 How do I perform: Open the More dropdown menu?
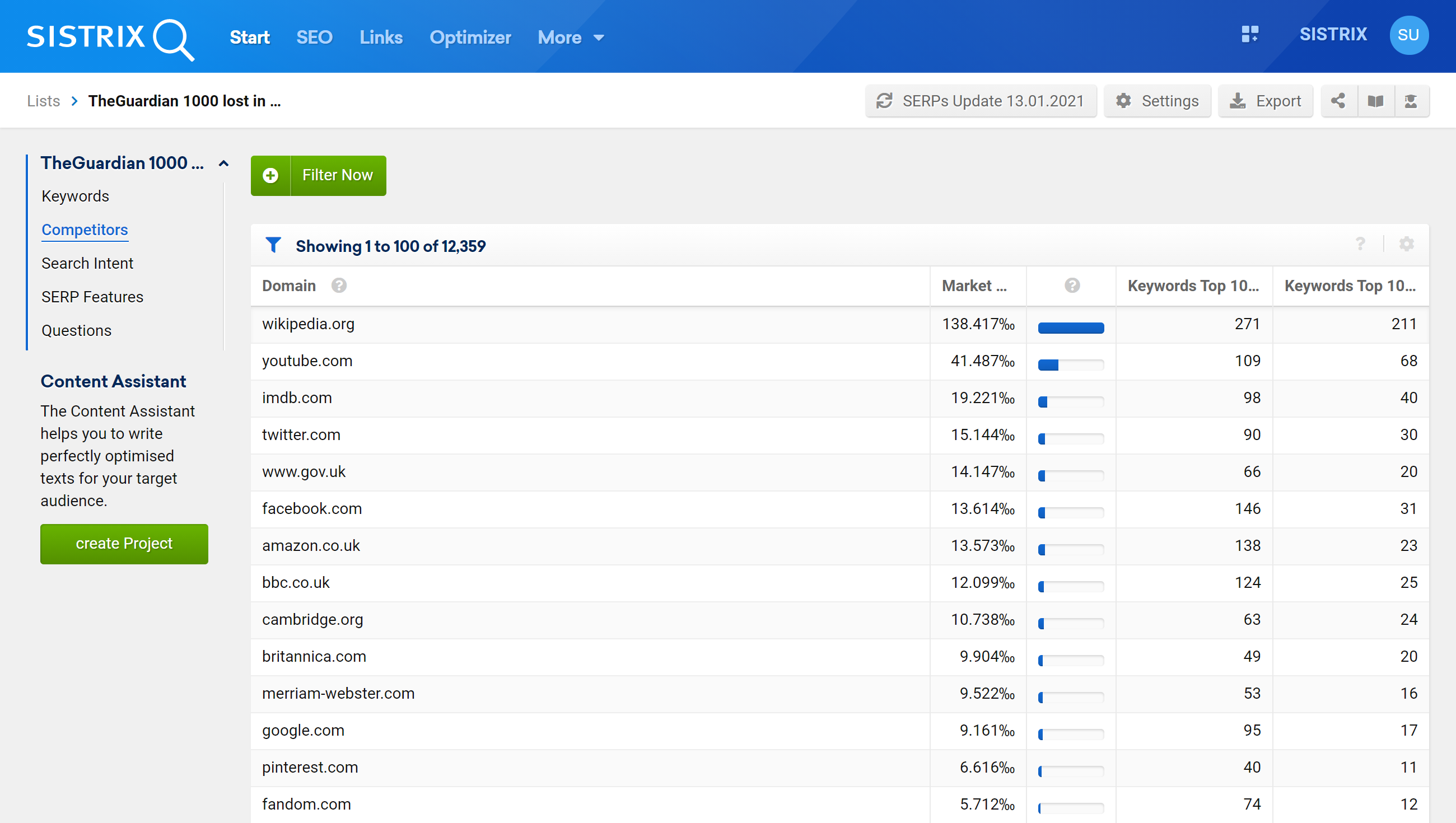coord(571,38)
